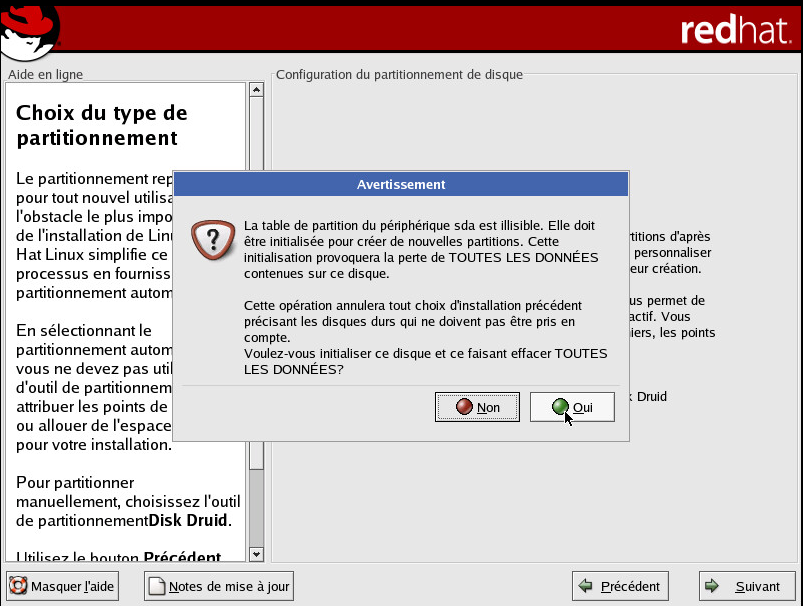Image resolution: width=803 pixels, height=606 pixels.
Task: Click the Avertissement dialog title bar
Action: pyautogui.click(x=401, y=185)
